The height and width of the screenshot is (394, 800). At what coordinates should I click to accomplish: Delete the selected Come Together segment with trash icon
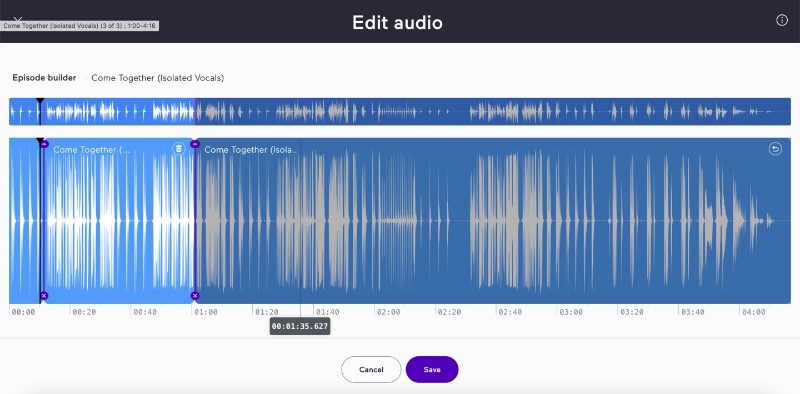point(179,149)
